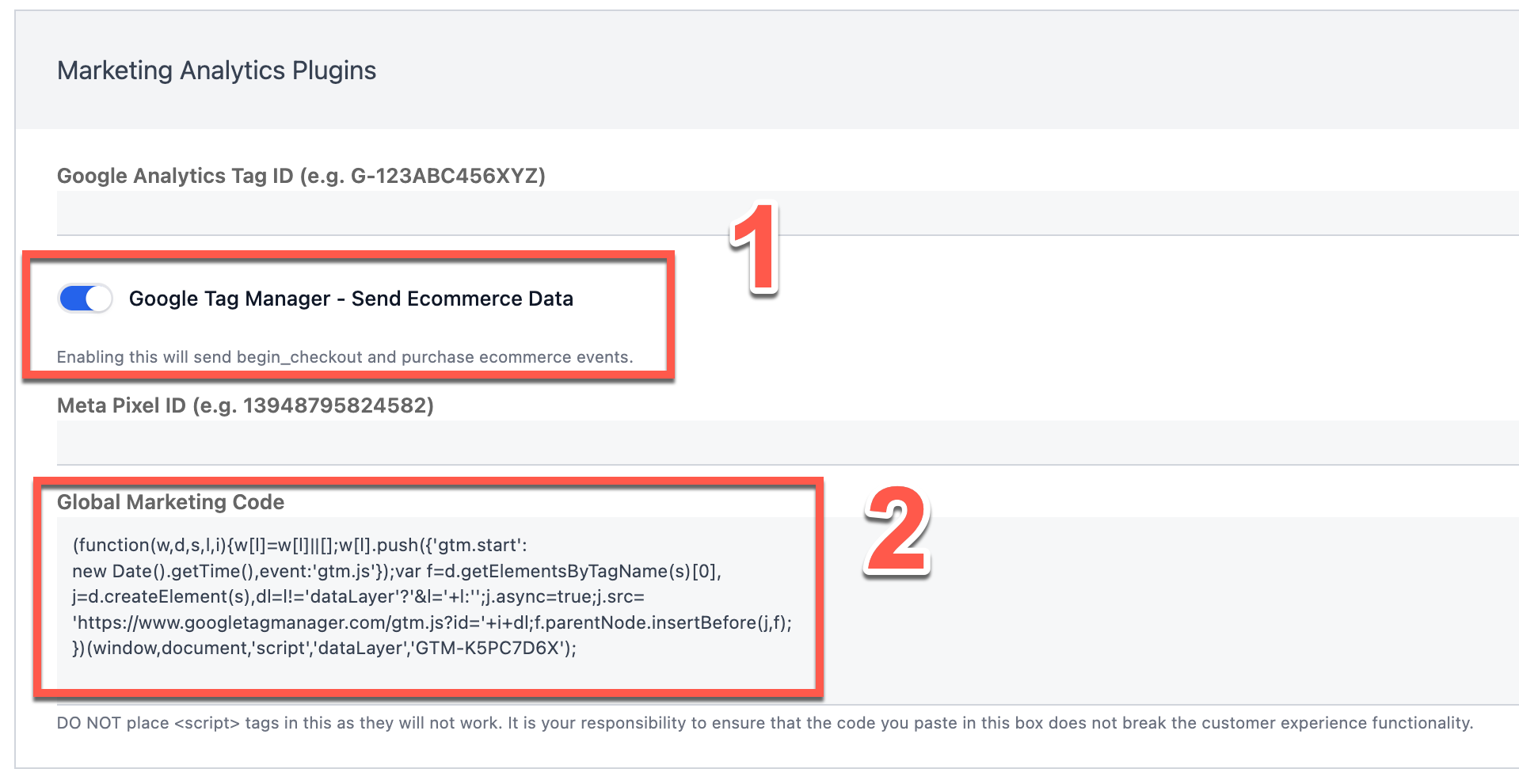
Task: Click the red annotation number 1
Action: (755, 248)
